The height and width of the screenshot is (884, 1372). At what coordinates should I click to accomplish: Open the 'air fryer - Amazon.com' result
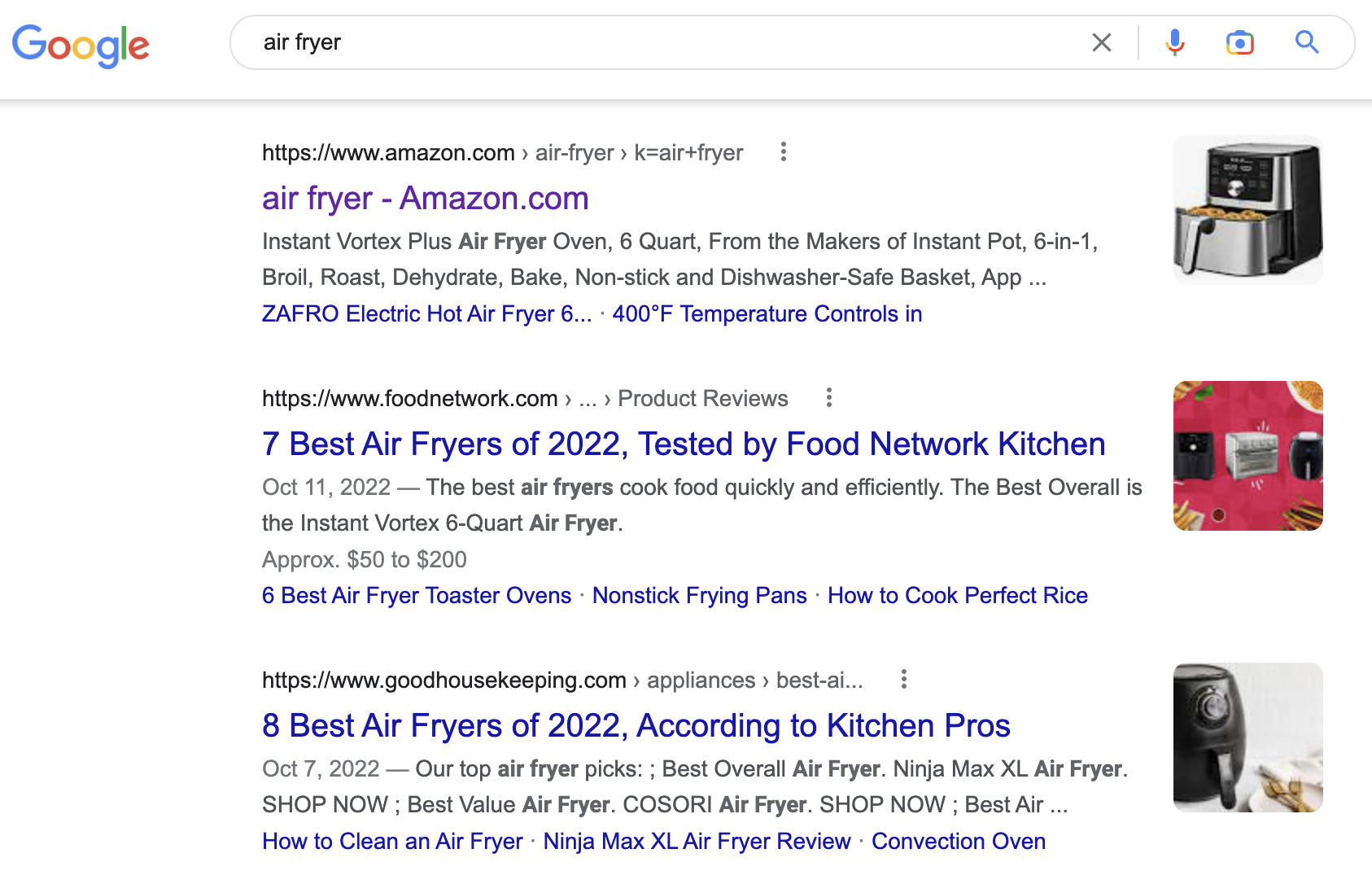424,199
